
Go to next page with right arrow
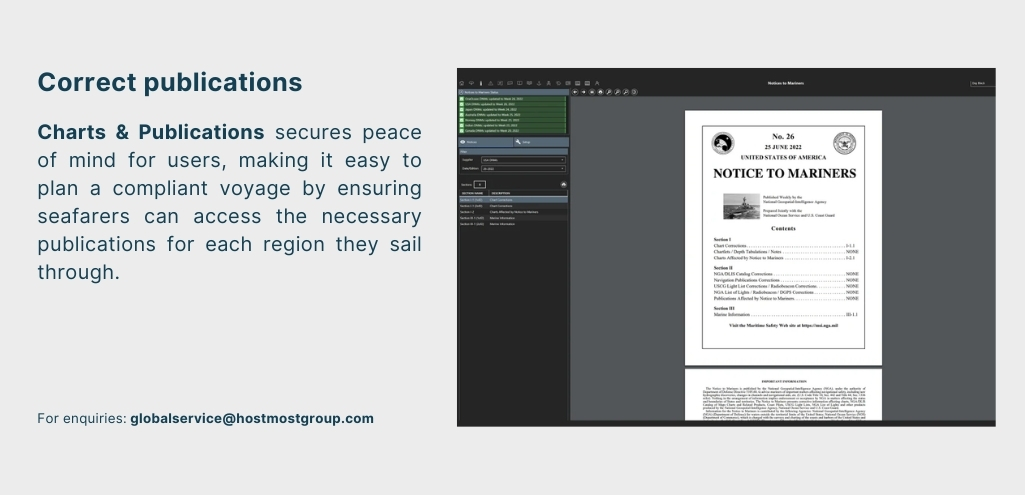(584, 91)
